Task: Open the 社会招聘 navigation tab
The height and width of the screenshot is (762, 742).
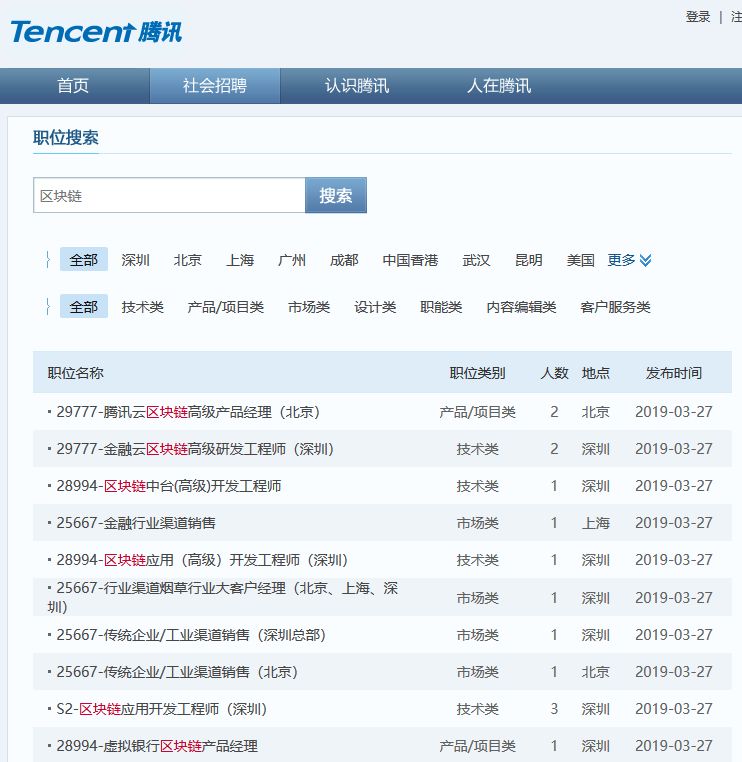Action: pos(215,86)
